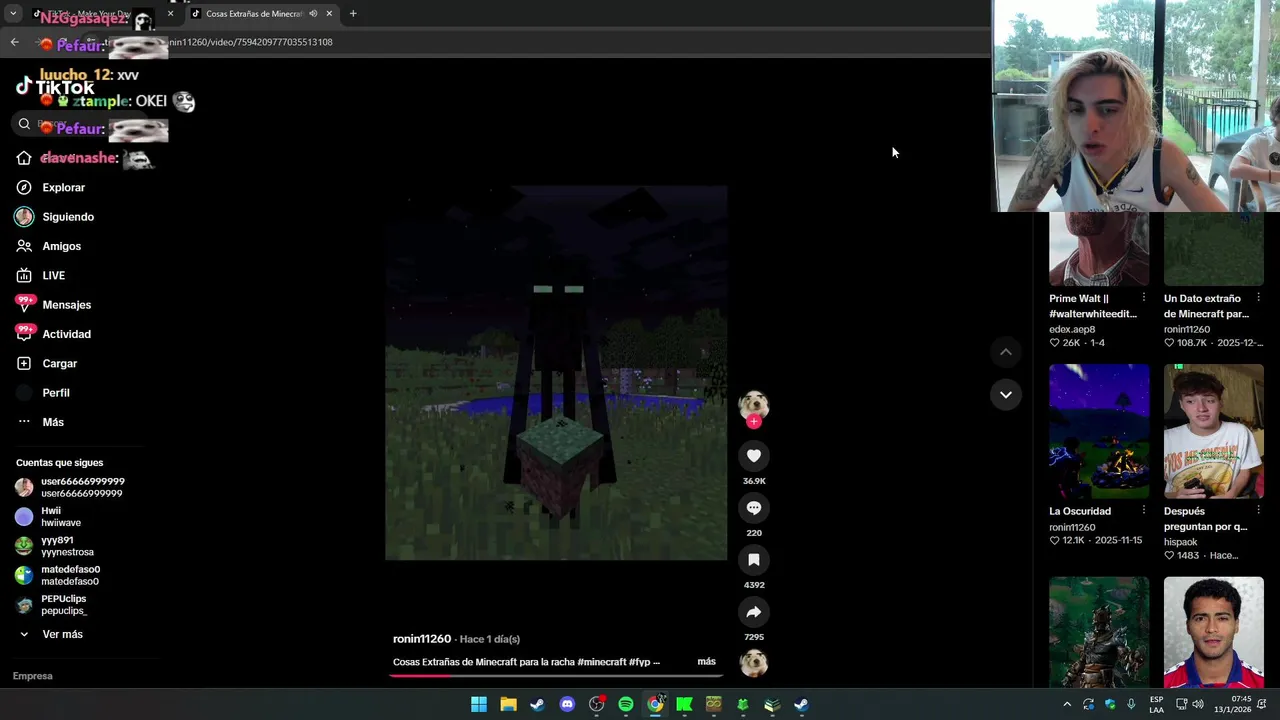Open Discord from taskbar

pyautogui.click(x=567, y=705)
